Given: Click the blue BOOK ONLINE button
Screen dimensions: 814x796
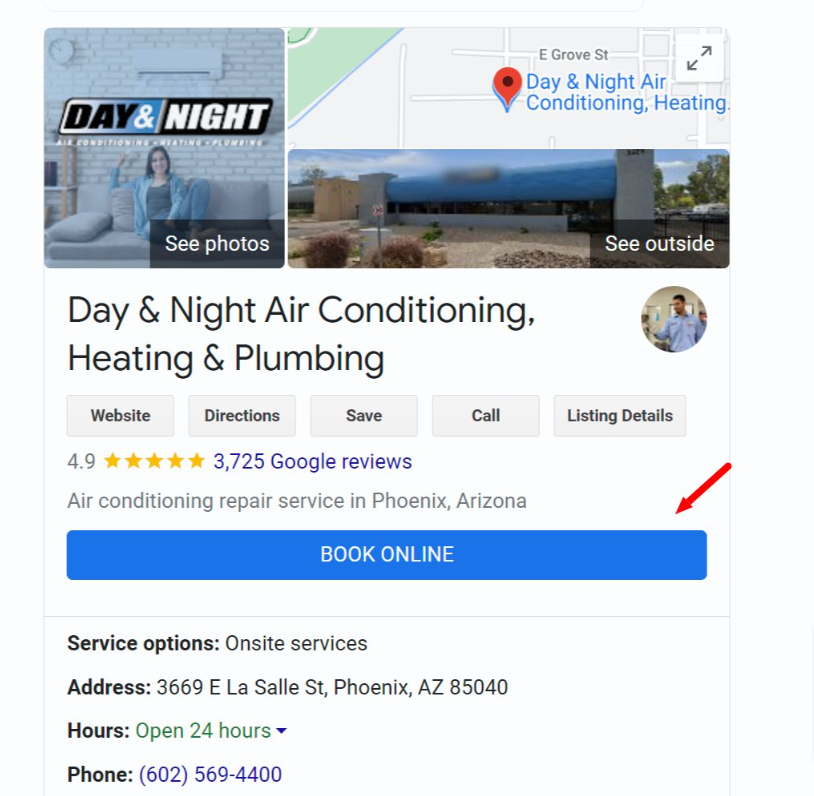Looking at the screenshot, I should pyautogui.click(x=387, y=555).
